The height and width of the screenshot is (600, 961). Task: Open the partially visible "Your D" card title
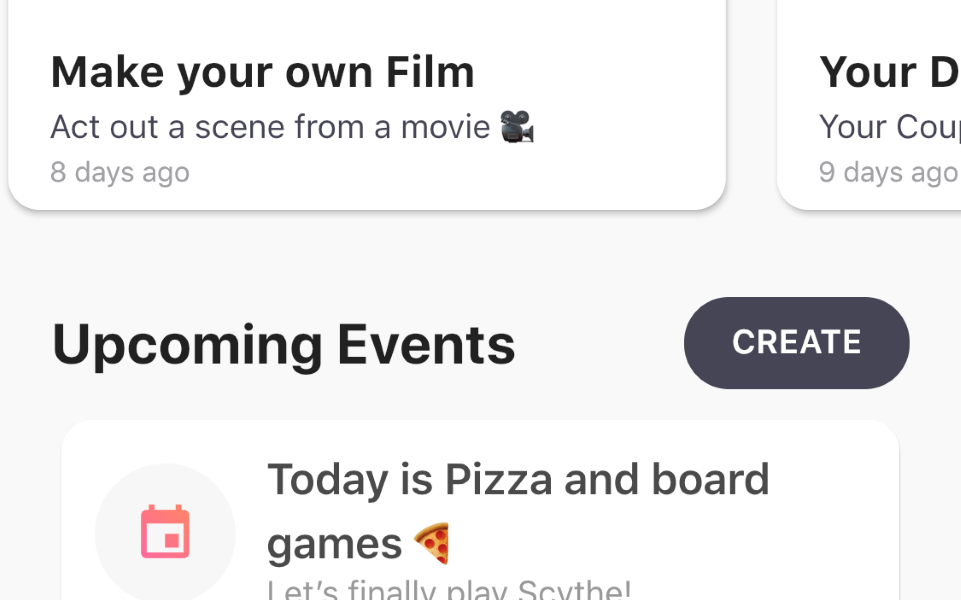point(888,72)
